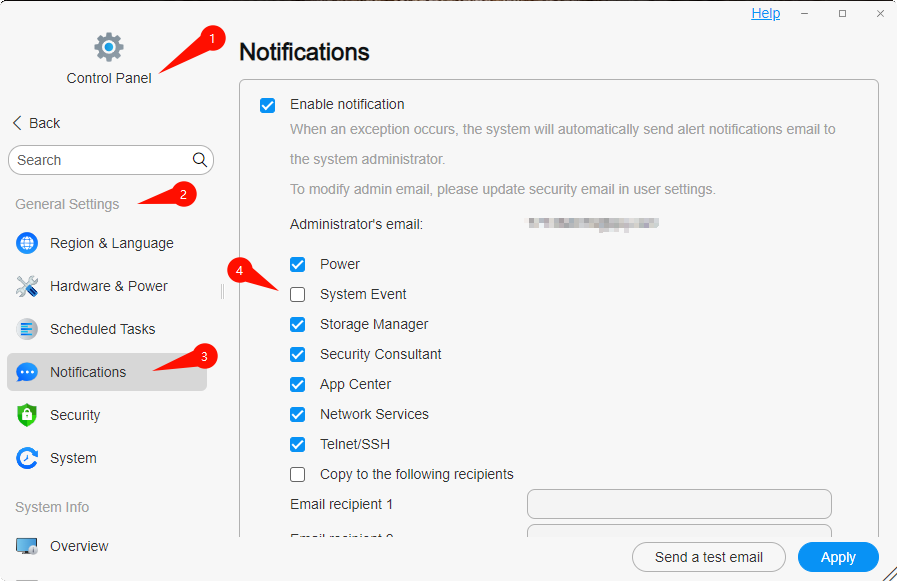Screen dimensions: 897x581
Task: Click the System refresh icon
Action: point(27,458)
